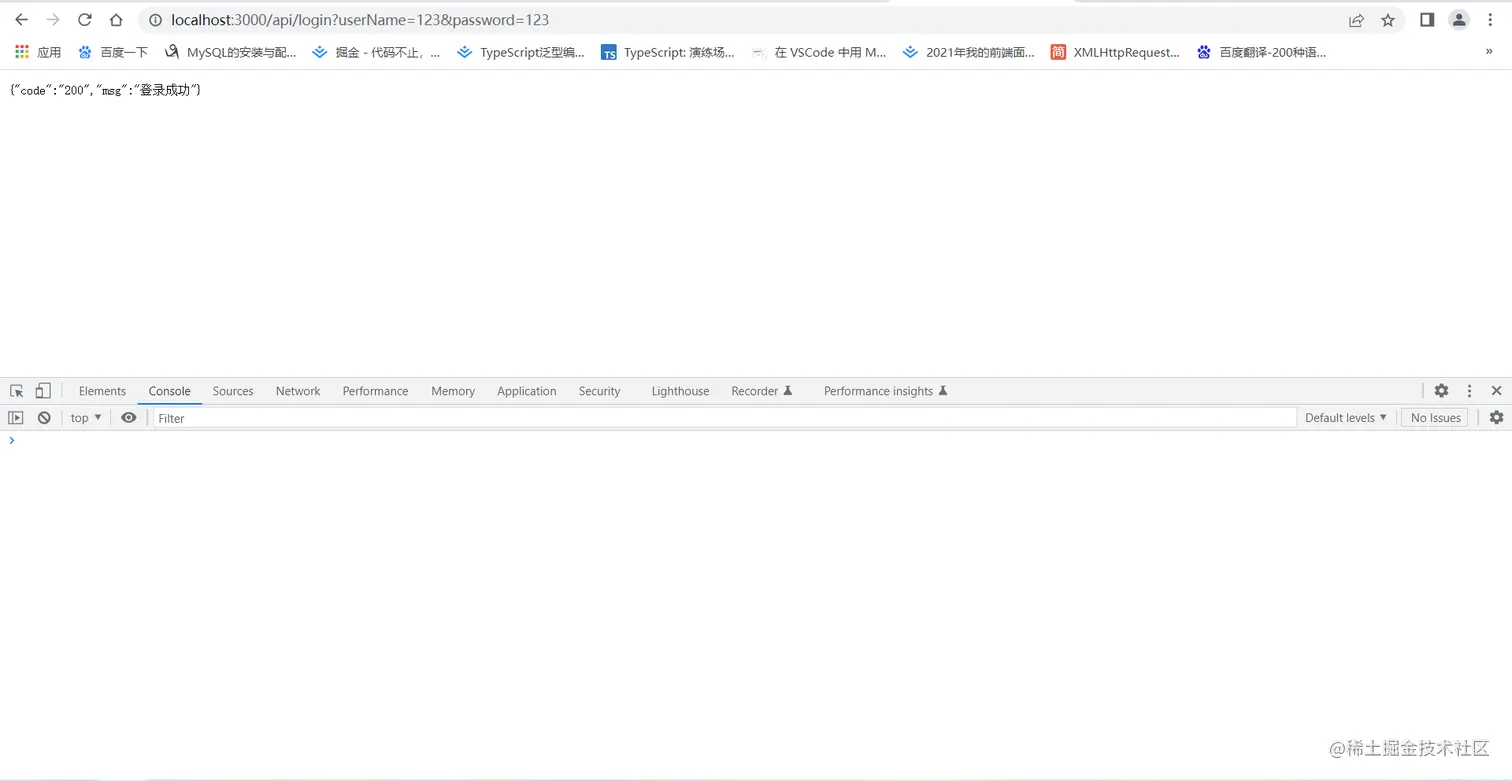Activate the inspect element picker
This screenshot has height=781, width=1512.
[x=17, y=391]
